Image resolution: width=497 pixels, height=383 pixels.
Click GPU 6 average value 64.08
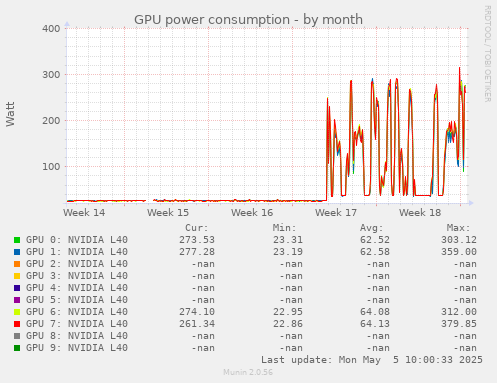click(375, 312)
